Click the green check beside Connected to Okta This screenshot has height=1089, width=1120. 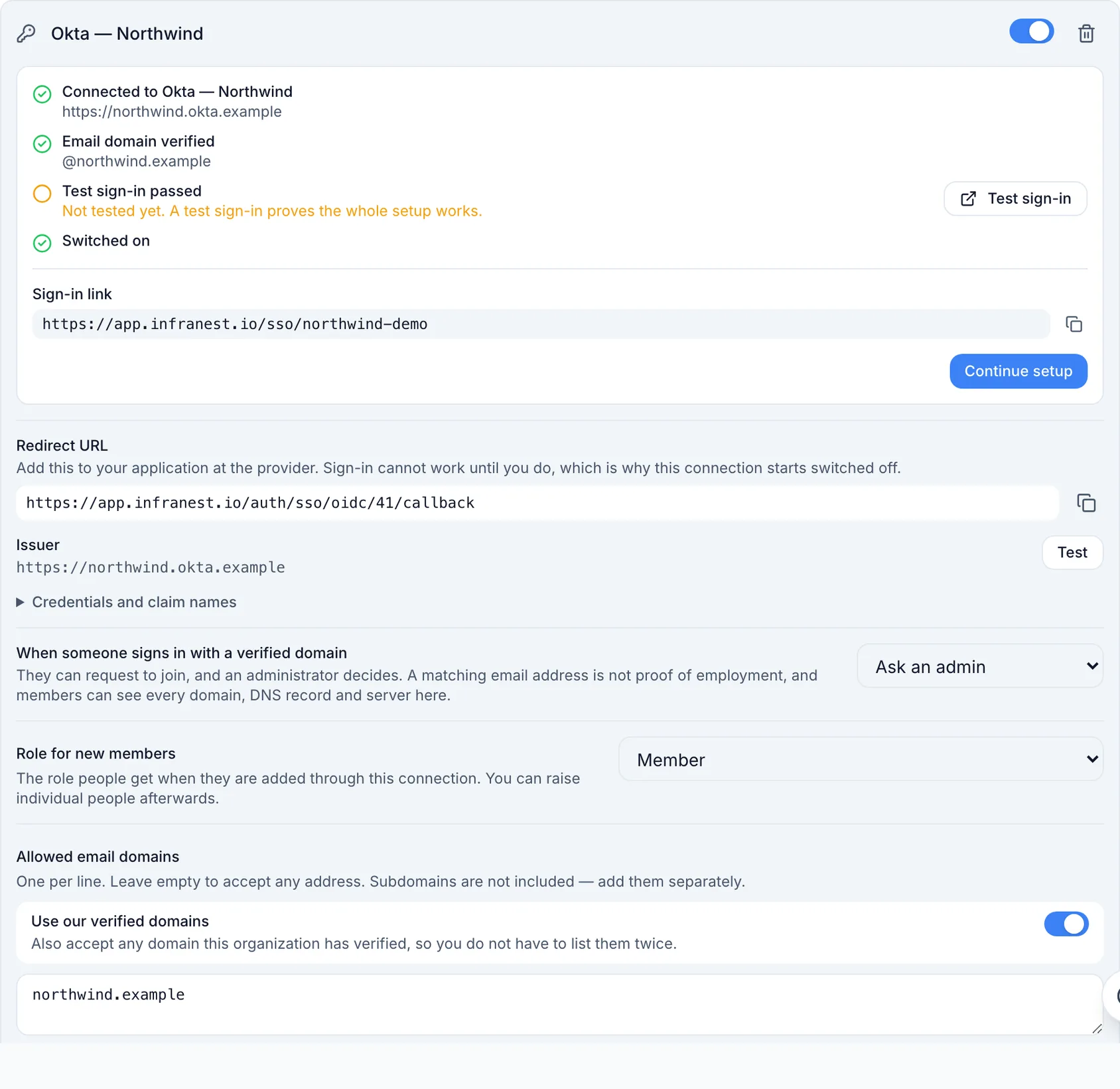point(42,94)
